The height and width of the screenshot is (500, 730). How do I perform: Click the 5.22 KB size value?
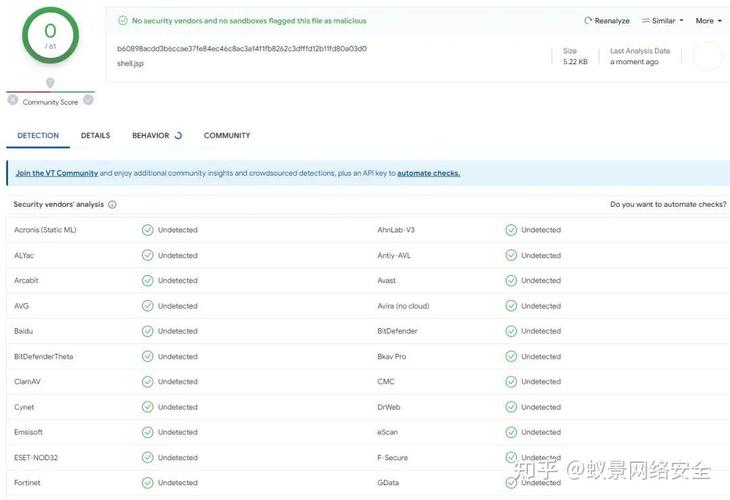[x=575, y=61]
